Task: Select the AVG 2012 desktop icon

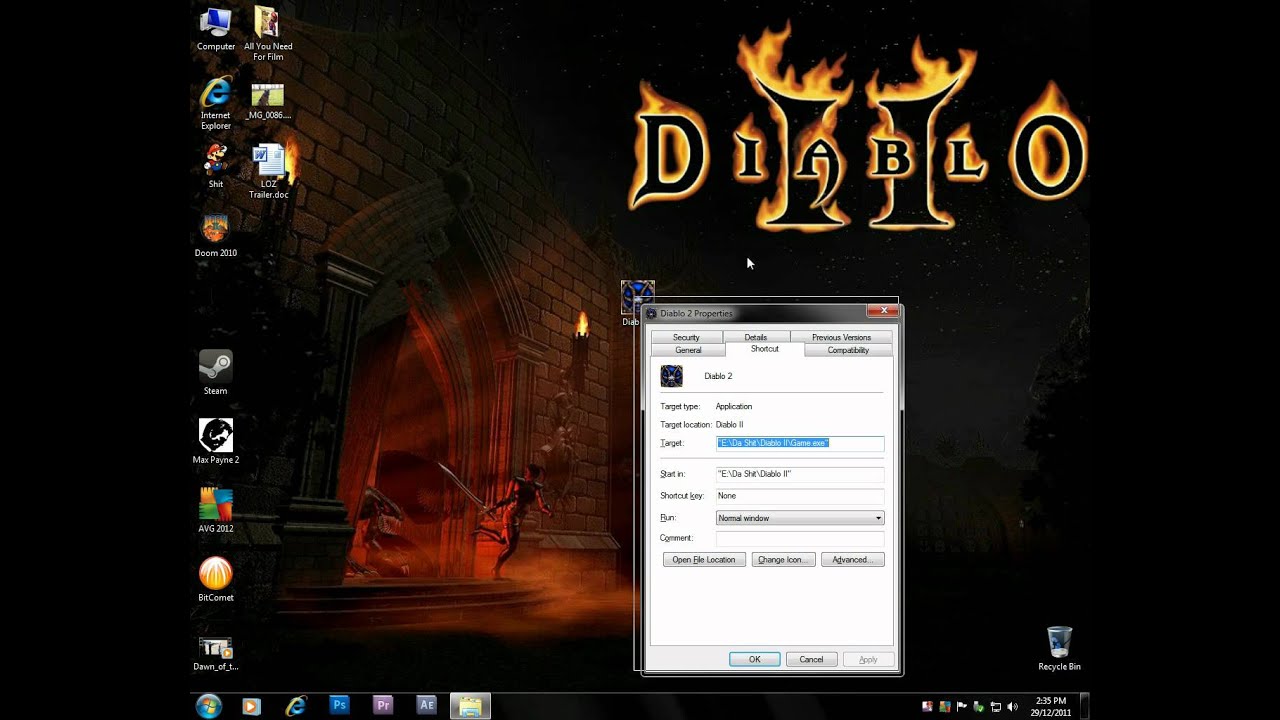Action: 216,511
